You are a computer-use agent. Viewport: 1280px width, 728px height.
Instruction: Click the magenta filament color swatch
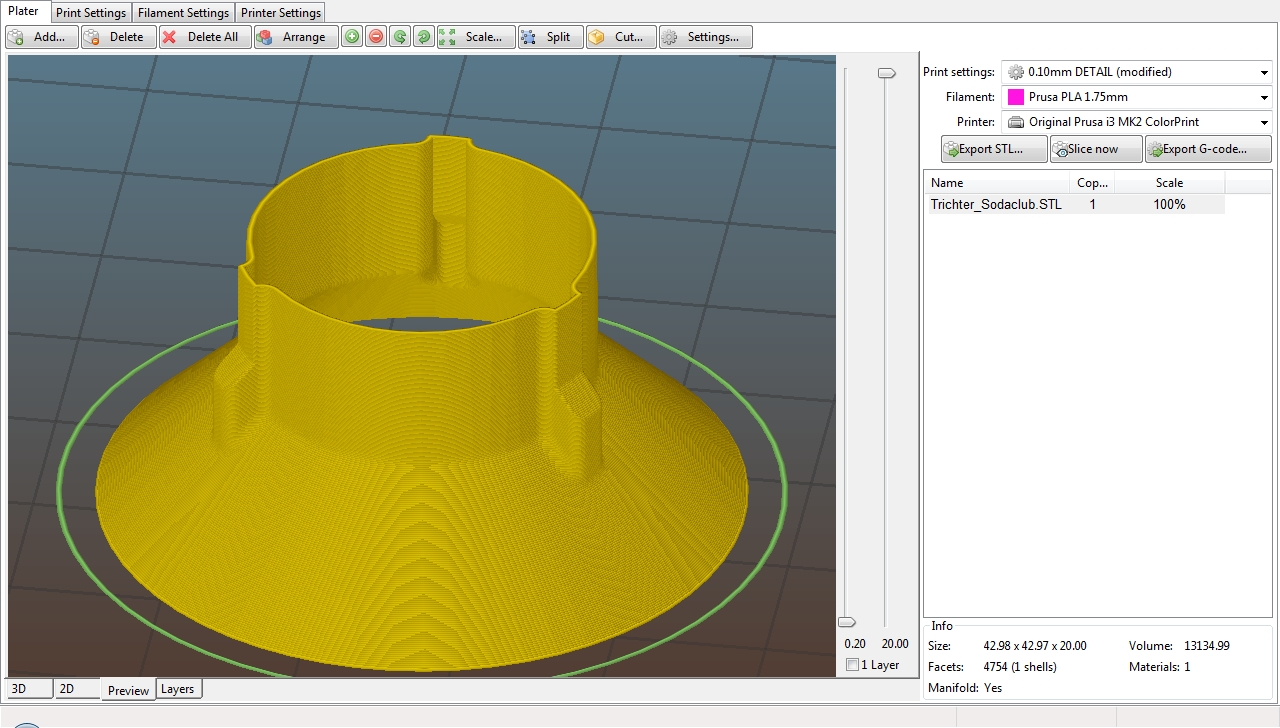(1016, 97)
